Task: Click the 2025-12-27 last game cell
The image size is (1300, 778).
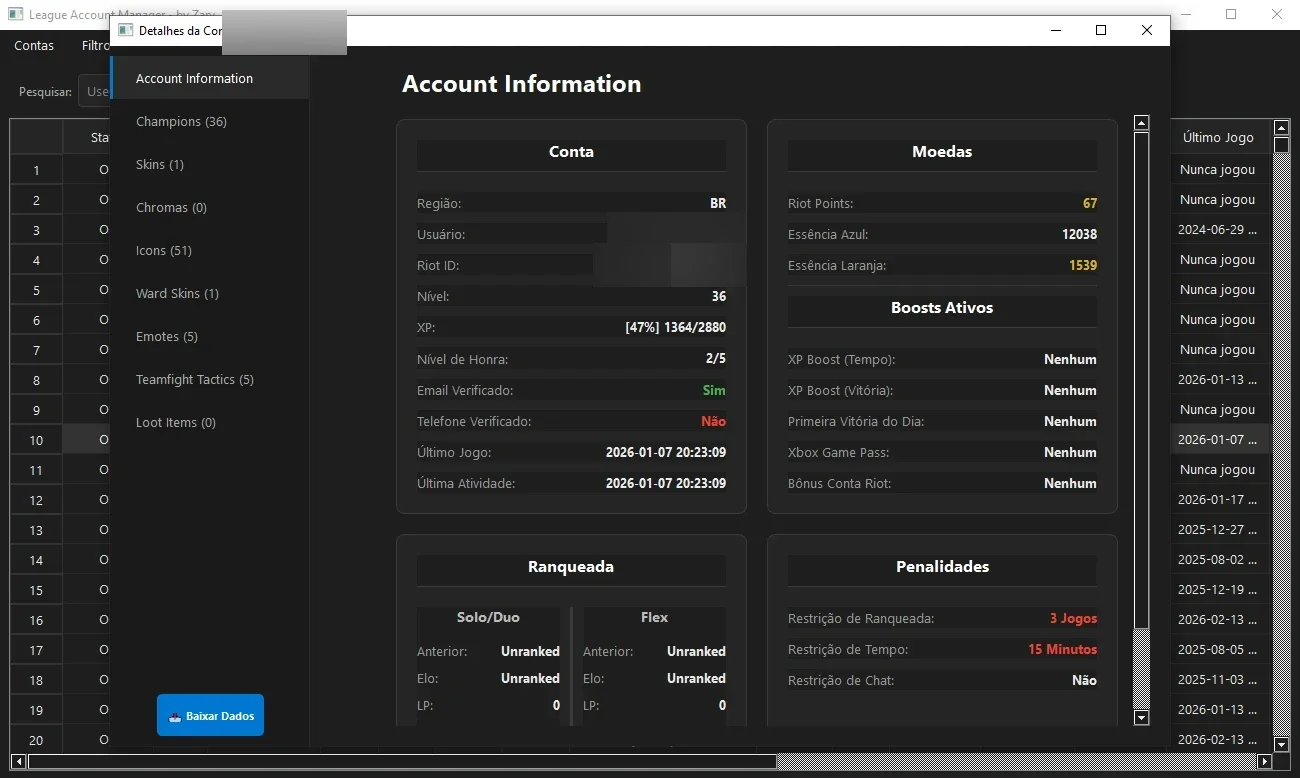Action: pyautogui.click(x=1218, y=529)
